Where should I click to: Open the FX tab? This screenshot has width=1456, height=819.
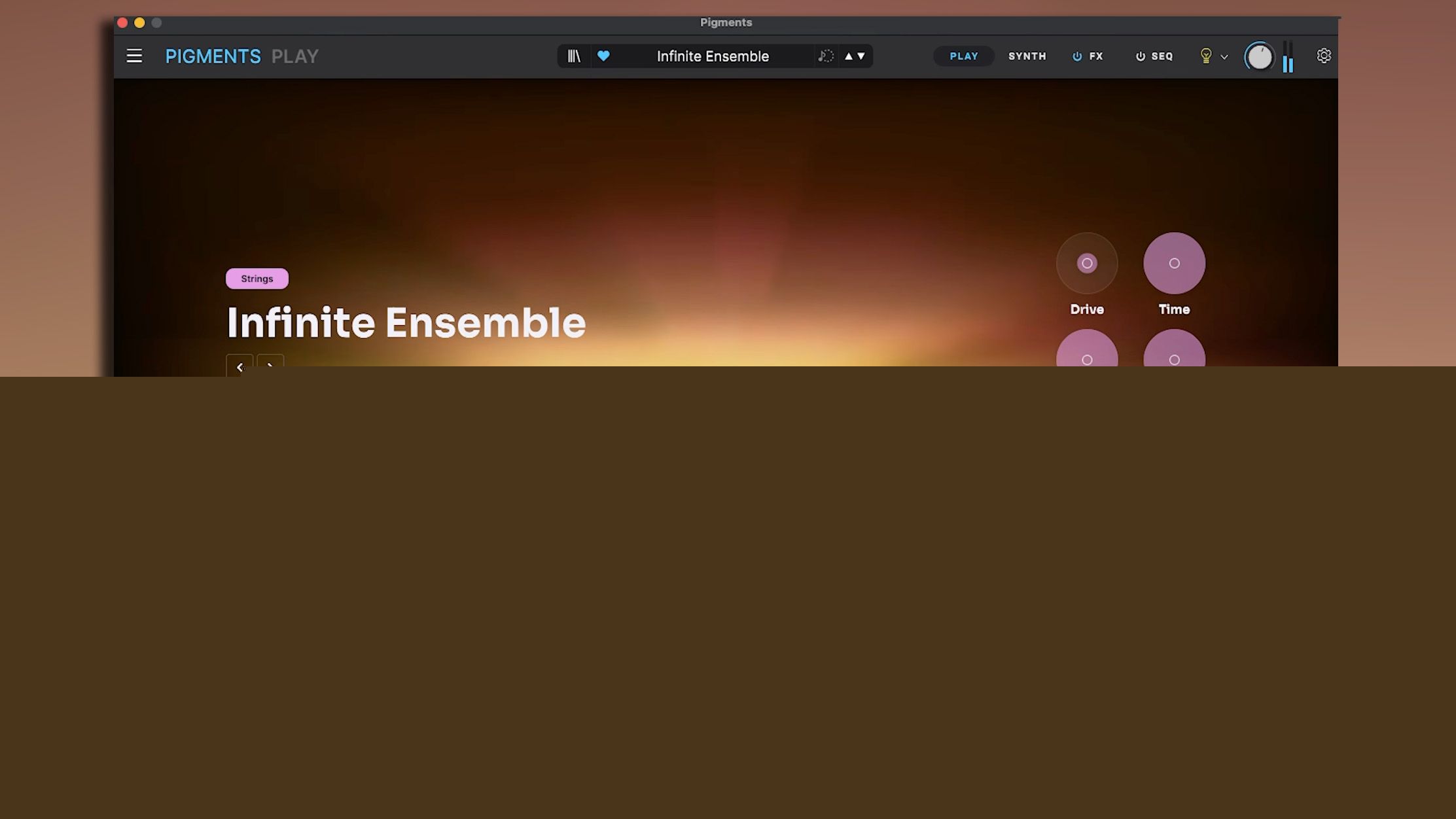(1096, 56)
